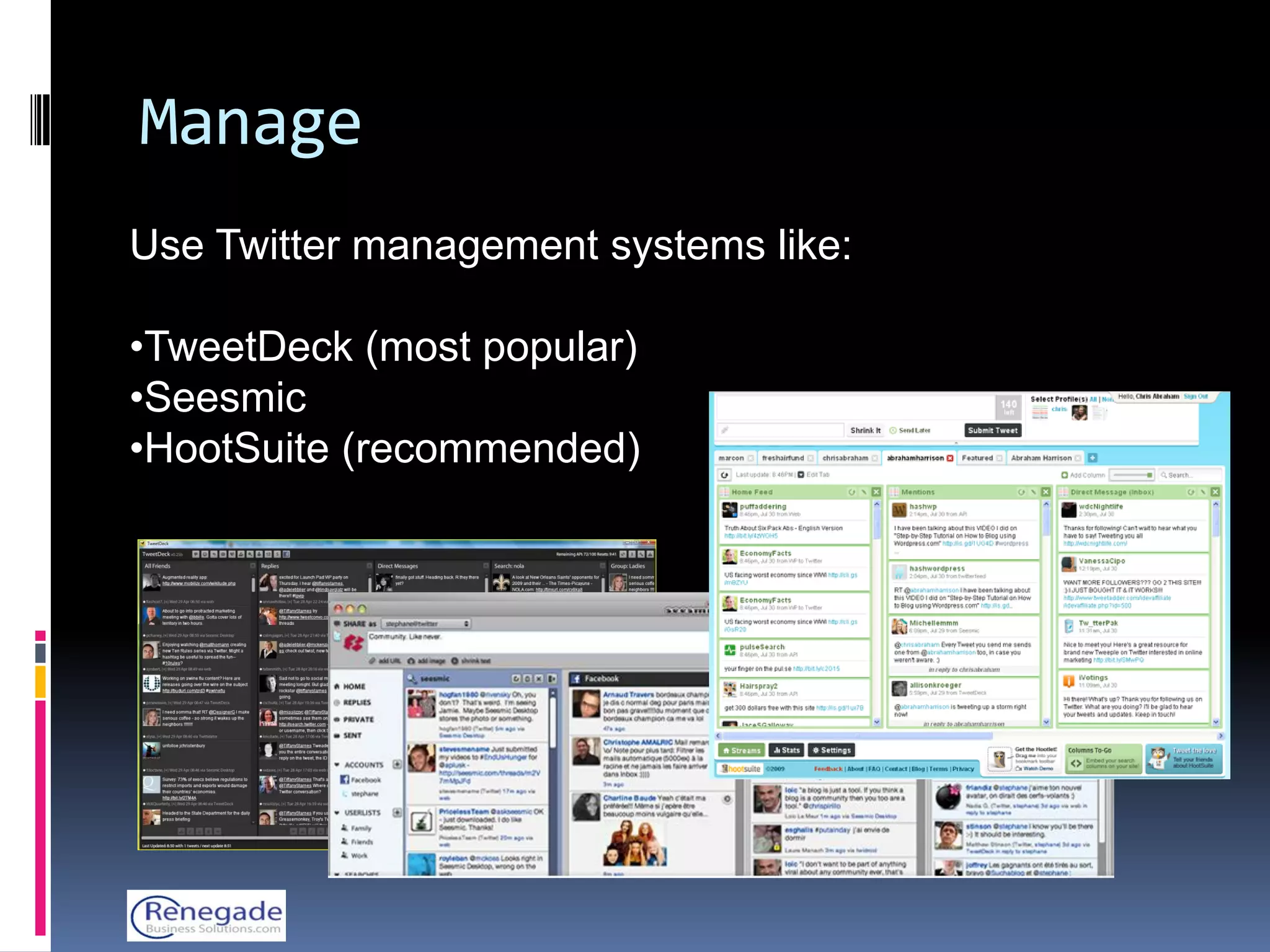The image size is (1270, 952).
Task: Click HootSuite's refresh button beside Last update
Action: coord(724,475)
